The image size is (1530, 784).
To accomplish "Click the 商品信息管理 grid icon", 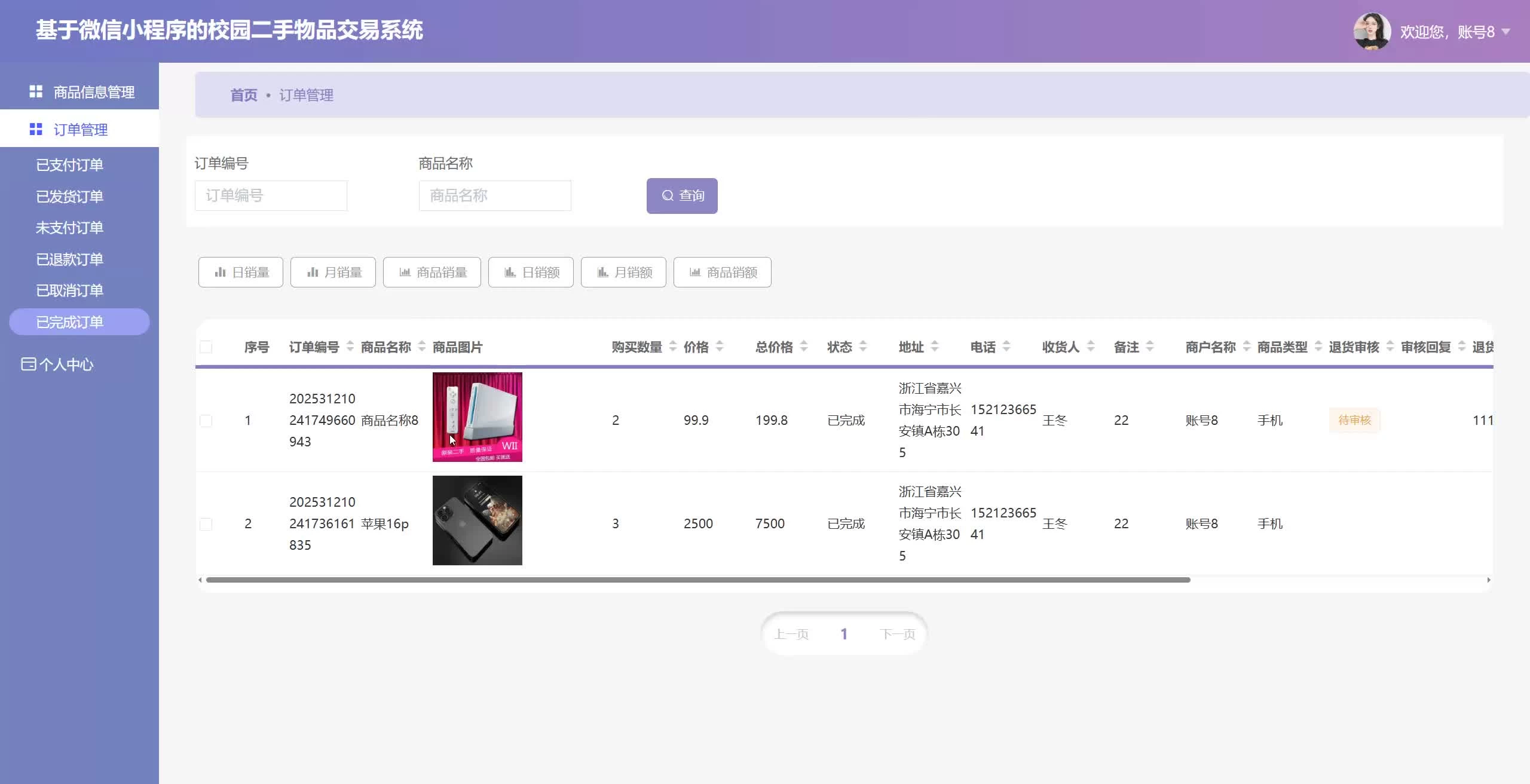I will [36, 91].
